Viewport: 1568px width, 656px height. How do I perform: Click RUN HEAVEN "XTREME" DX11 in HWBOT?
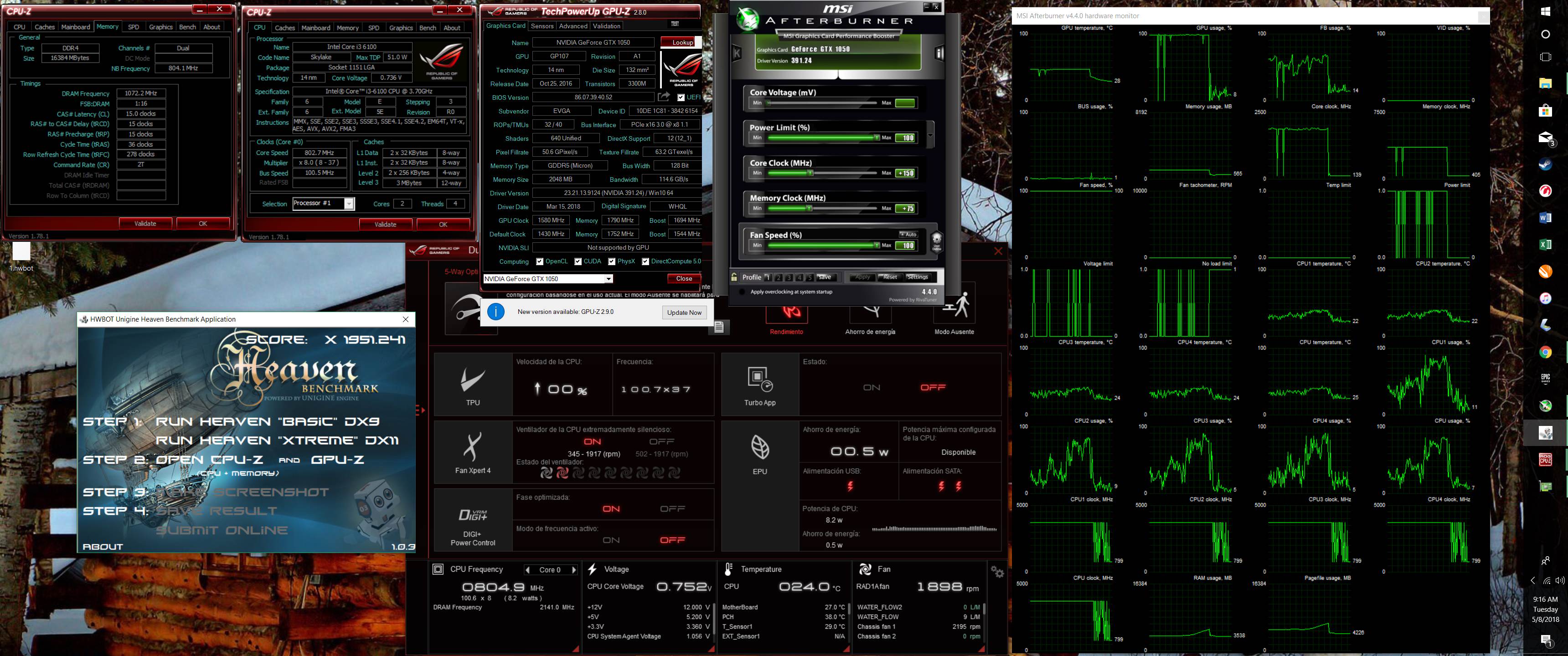(x=277, y=440)
